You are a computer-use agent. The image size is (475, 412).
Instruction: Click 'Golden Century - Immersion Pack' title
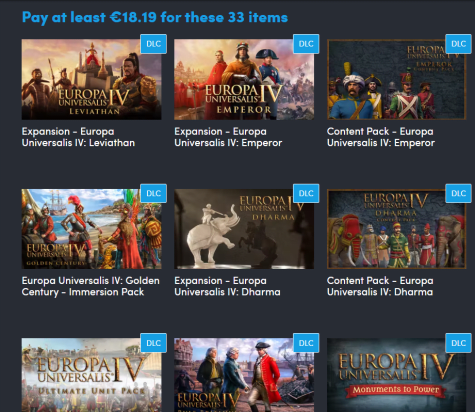(x=91, y=286)
